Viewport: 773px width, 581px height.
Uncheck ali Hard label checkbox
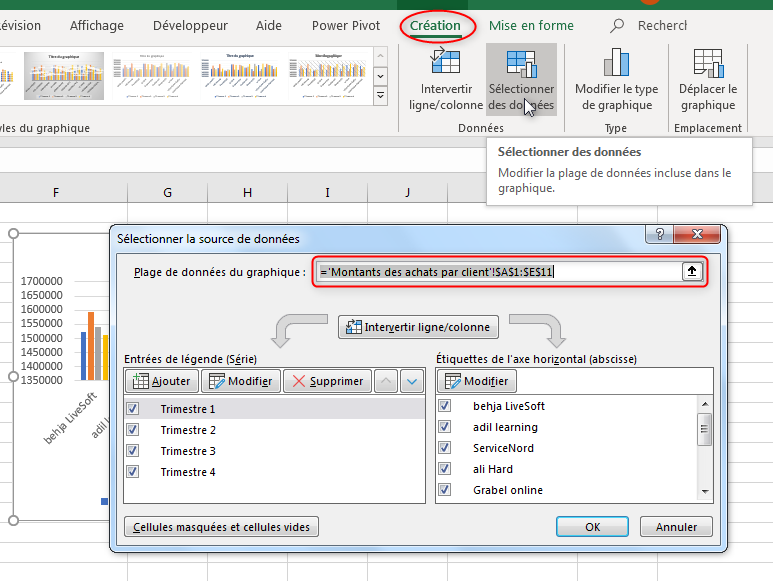pos(445,469)
